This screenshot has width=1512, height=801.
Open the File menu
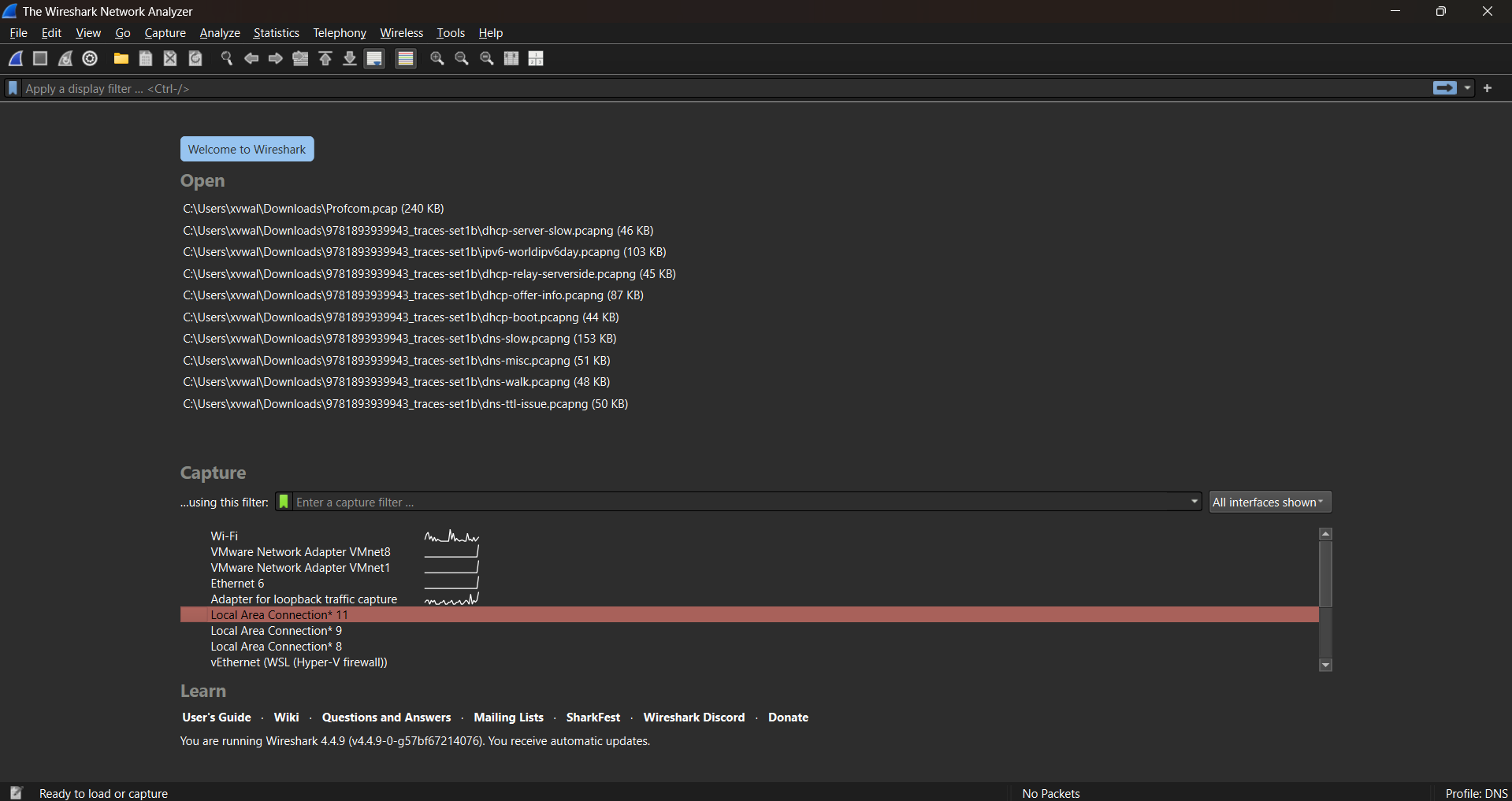[x=18, y=33]
